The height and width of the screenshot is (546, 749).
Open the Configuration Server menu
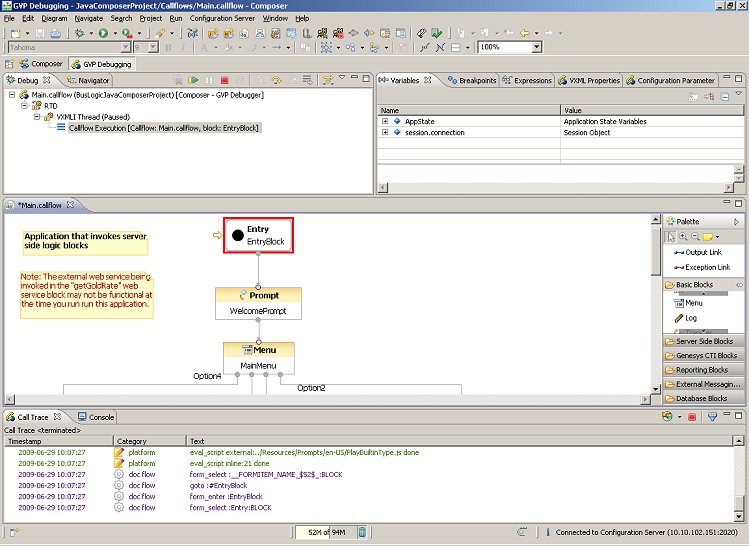[x=224, y=18]
